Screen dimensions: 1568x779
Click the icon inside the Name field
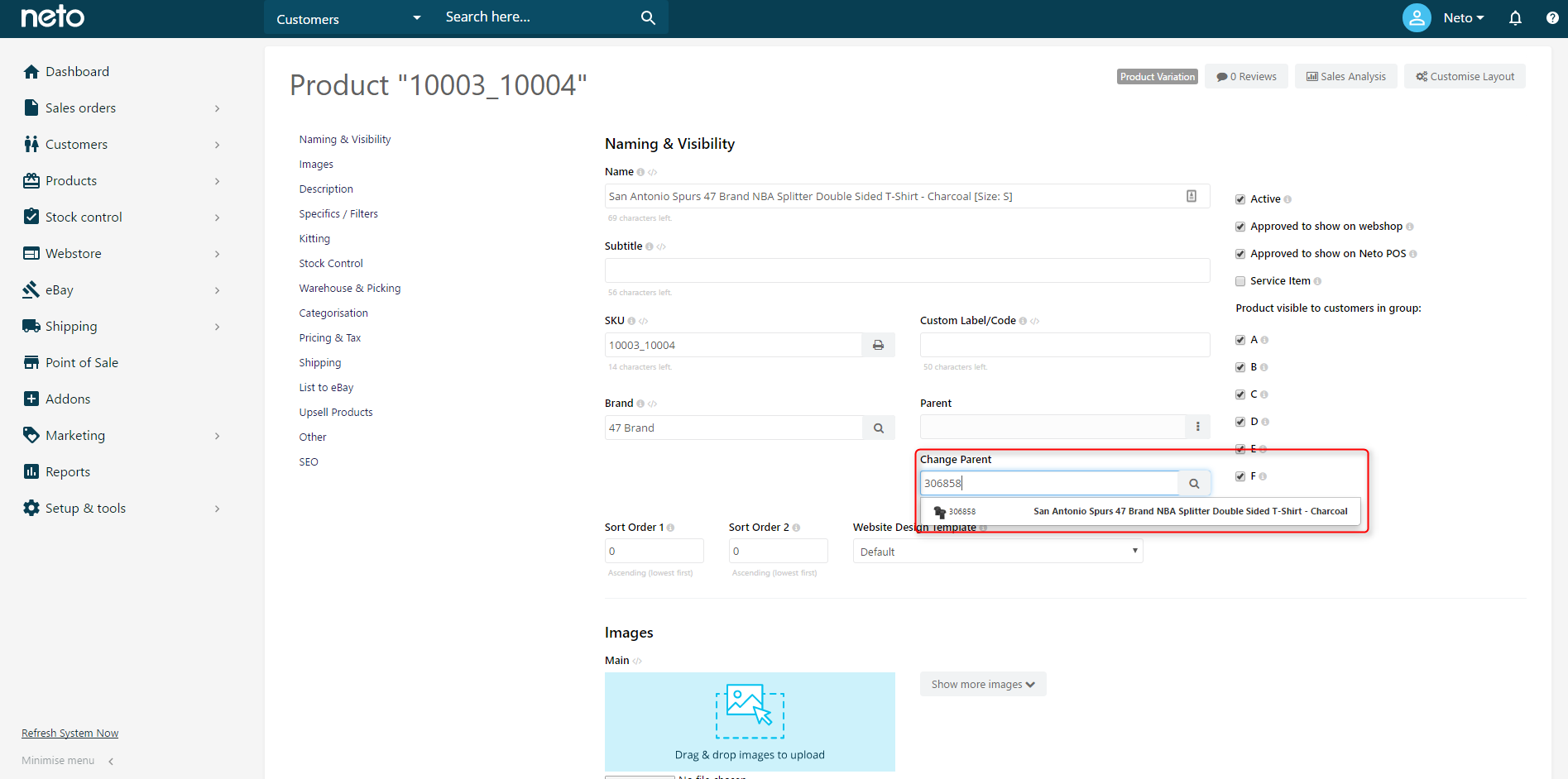point(1192,196)
